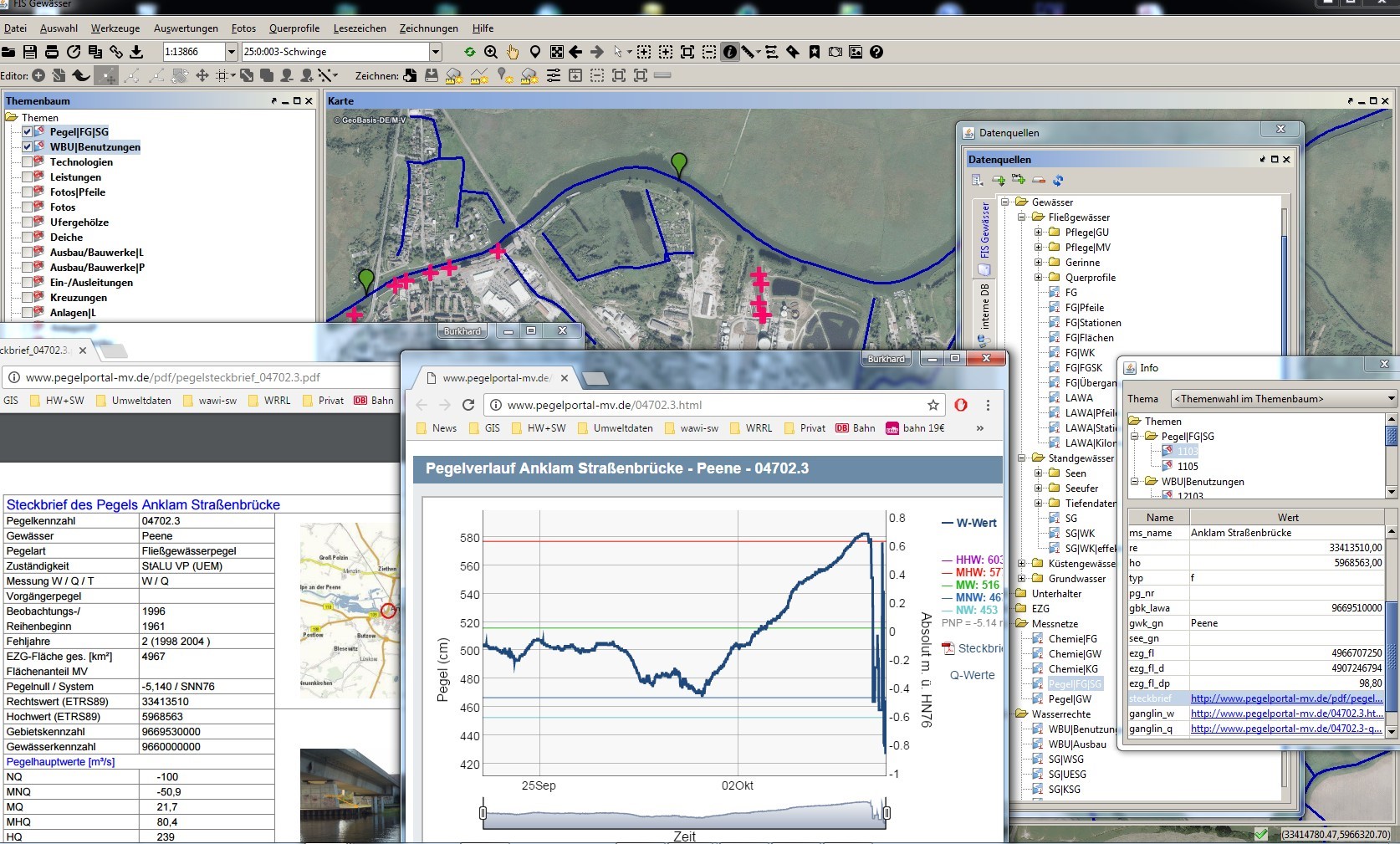Click the Editor undo arrow icon
Viewport: 1400px width, 844px height.
coord(81,75)
